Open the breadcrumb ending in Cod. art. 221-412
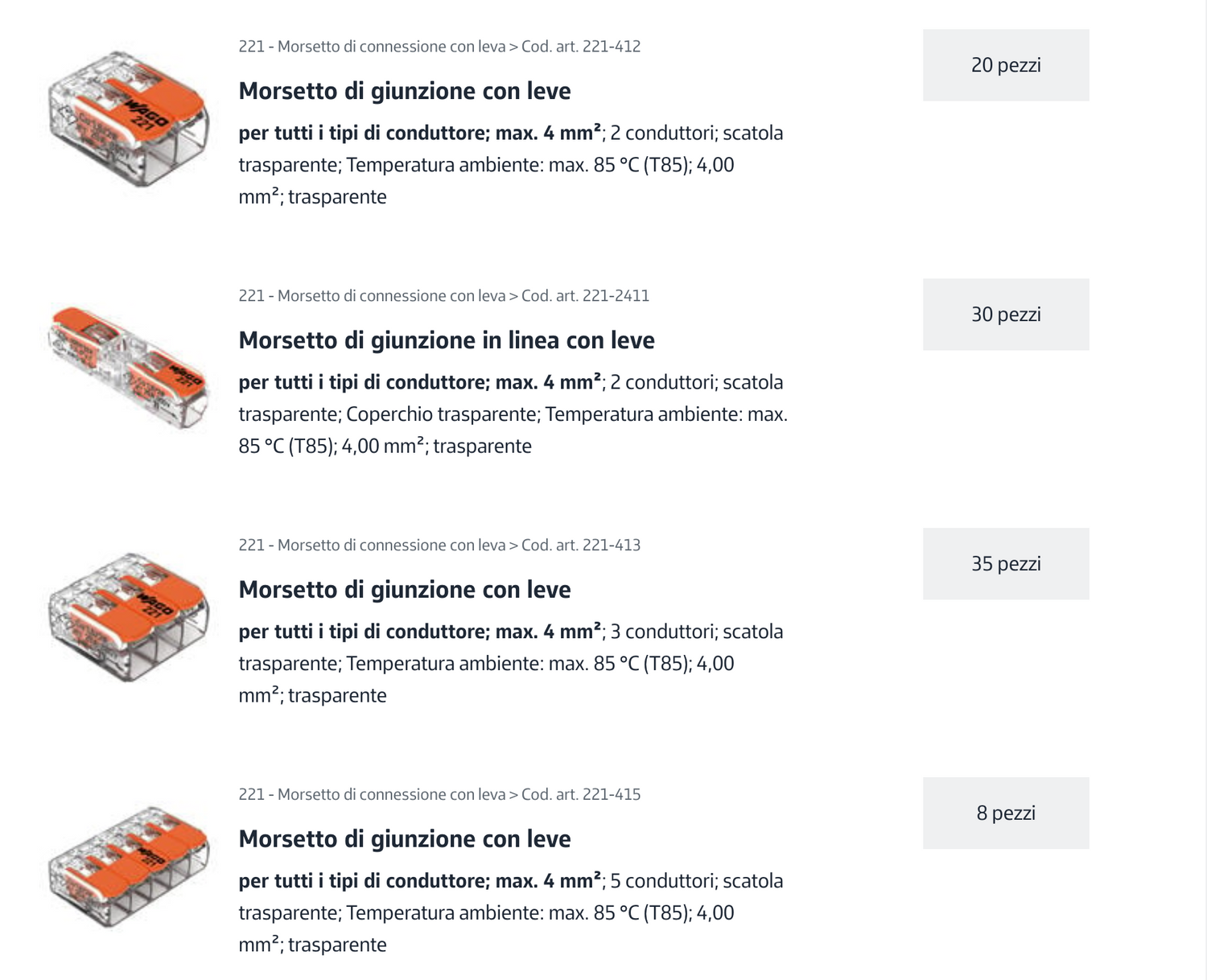Viewport: 1207px width, 980px height. coord(439,47)
